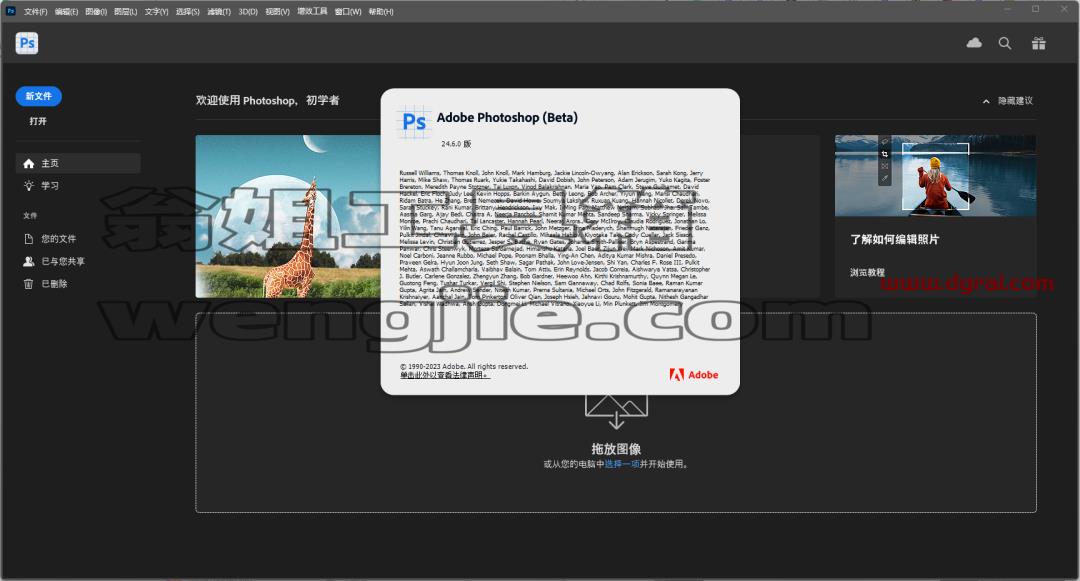
Task: Collapse suggestions with the chevron next to 隐藏建议
Action: pos(986,101)
